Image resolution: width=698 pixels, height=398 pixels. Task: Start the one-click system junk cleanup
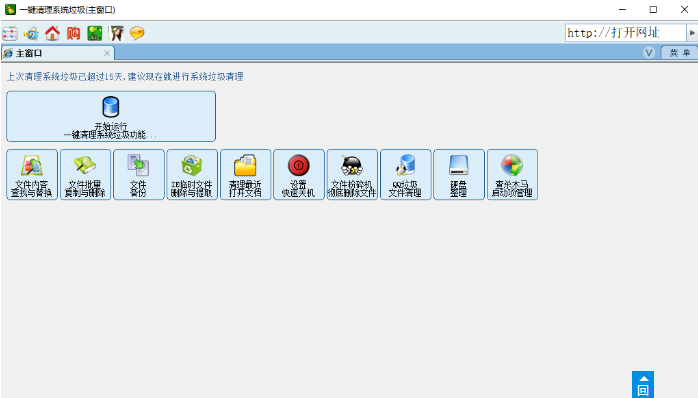tap(111, 116)
